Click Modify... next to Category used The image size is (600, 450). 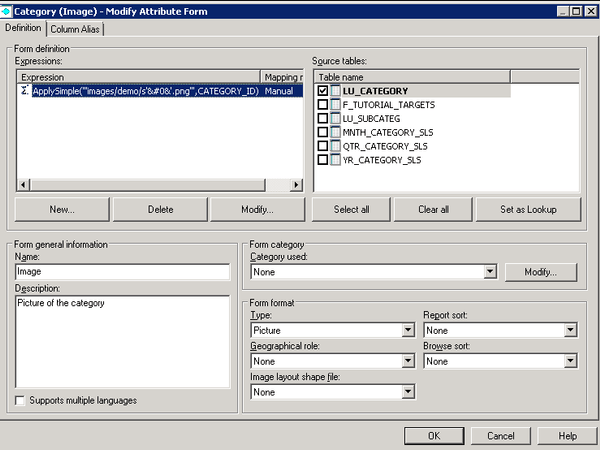541,272
